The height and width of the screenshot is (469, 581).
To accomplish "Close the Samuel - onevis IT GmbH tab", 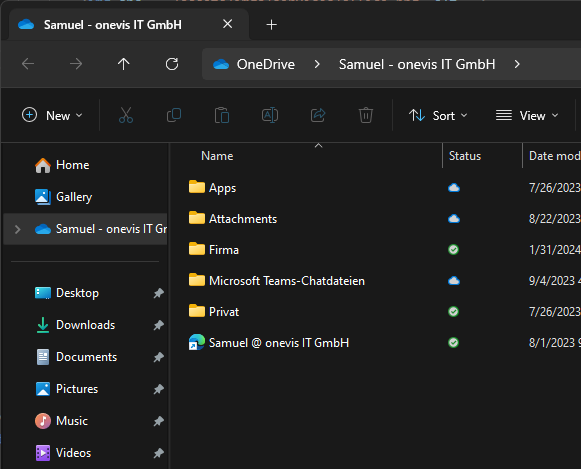I will click(x=228, y=24).
